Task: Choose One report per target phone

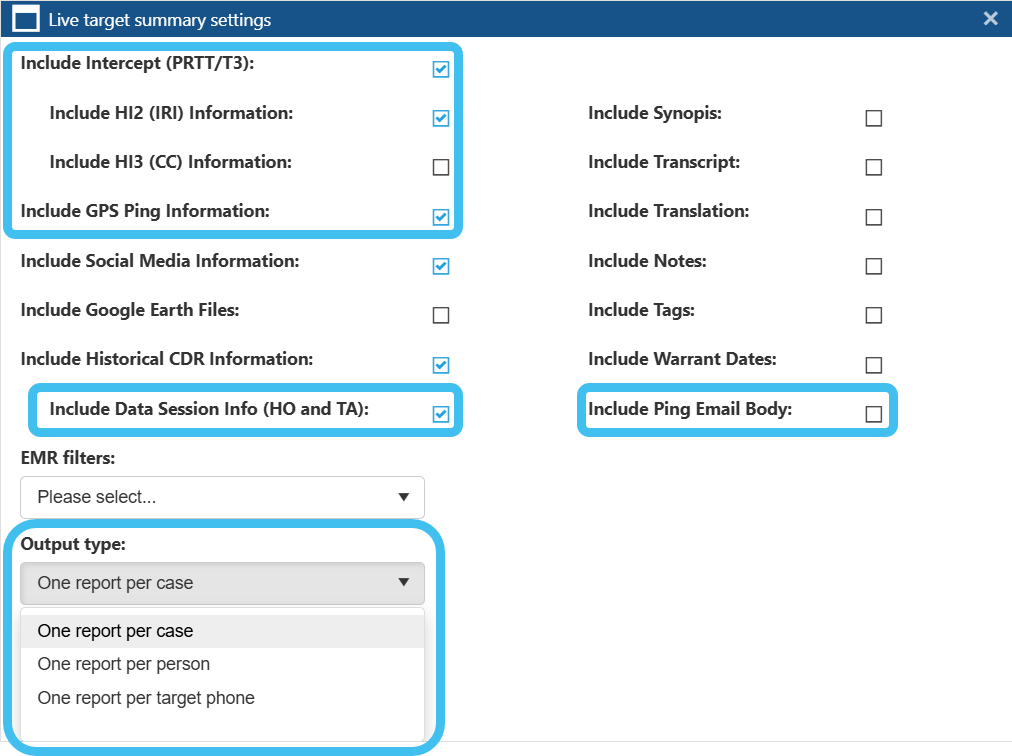Action: [146, 698]
